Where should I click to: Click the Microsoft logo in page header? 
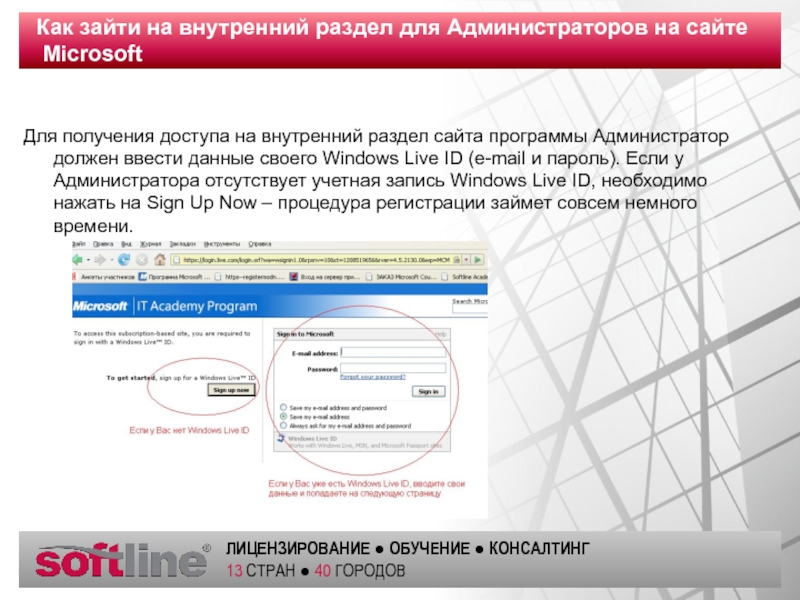tap(100, 306)
